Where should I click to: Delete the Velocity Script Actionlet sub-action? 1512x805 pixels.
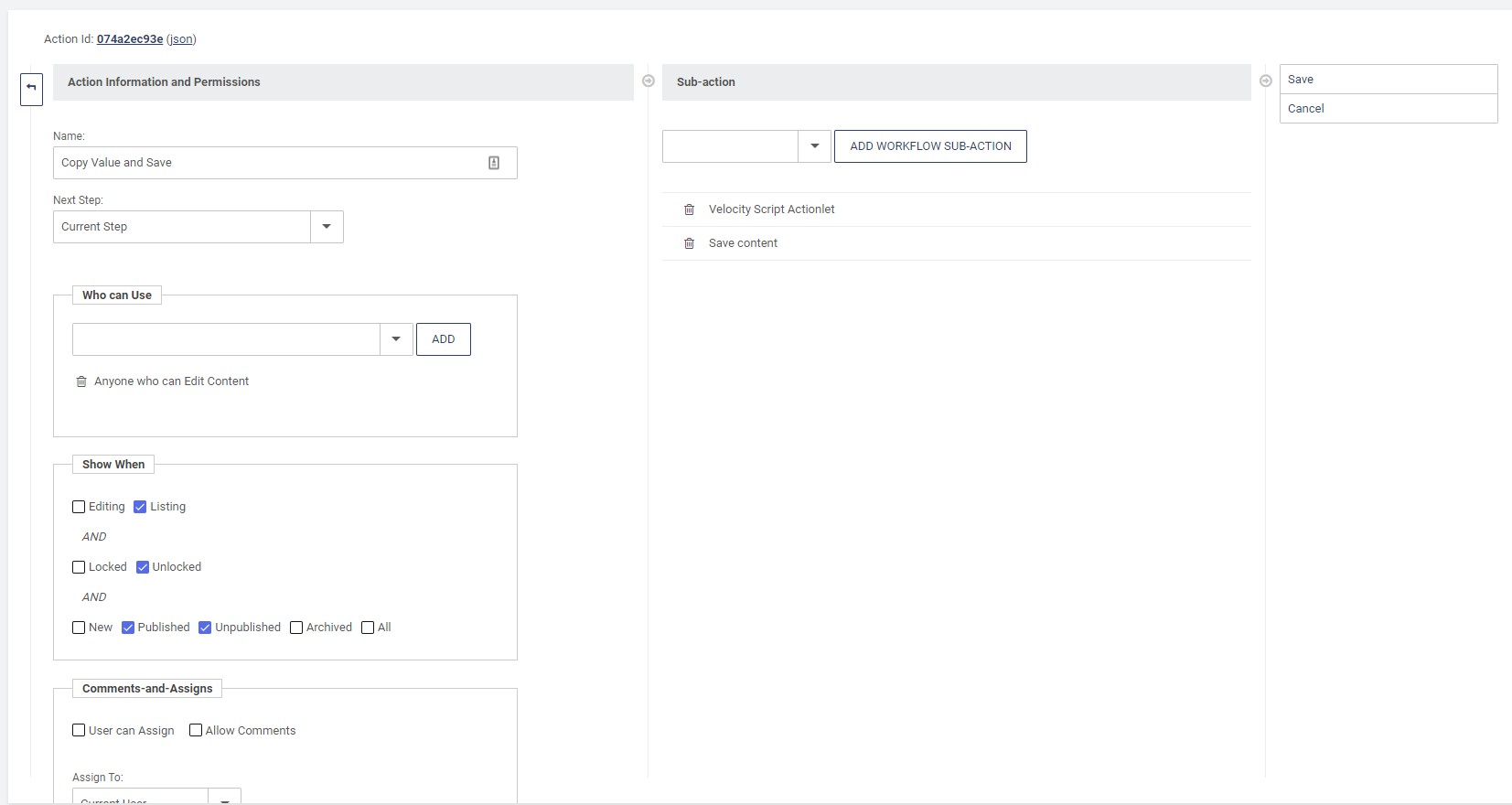coord(690,209)
